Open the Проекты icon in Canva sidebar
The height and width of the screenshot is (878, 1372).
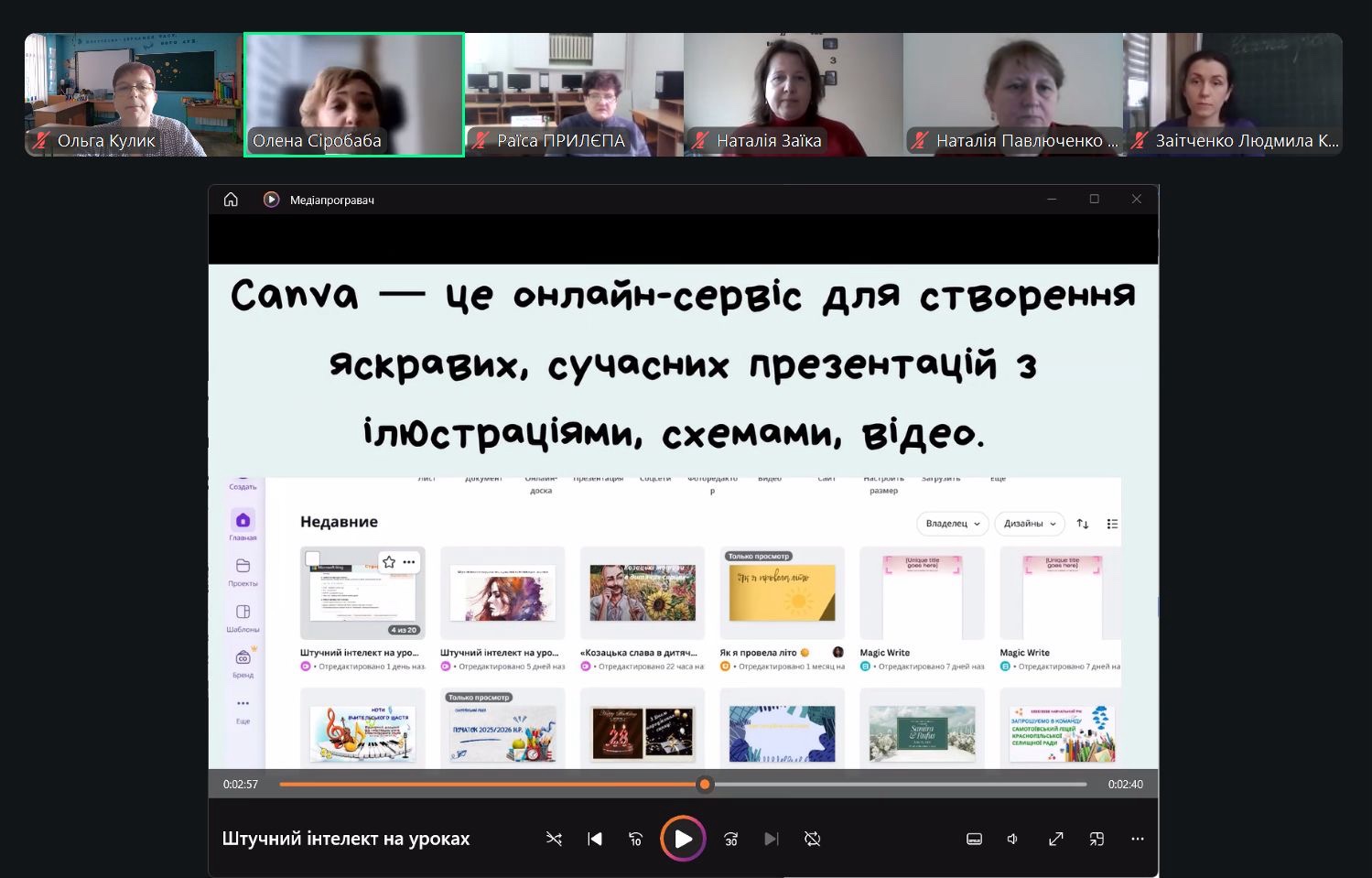point(243,566)
